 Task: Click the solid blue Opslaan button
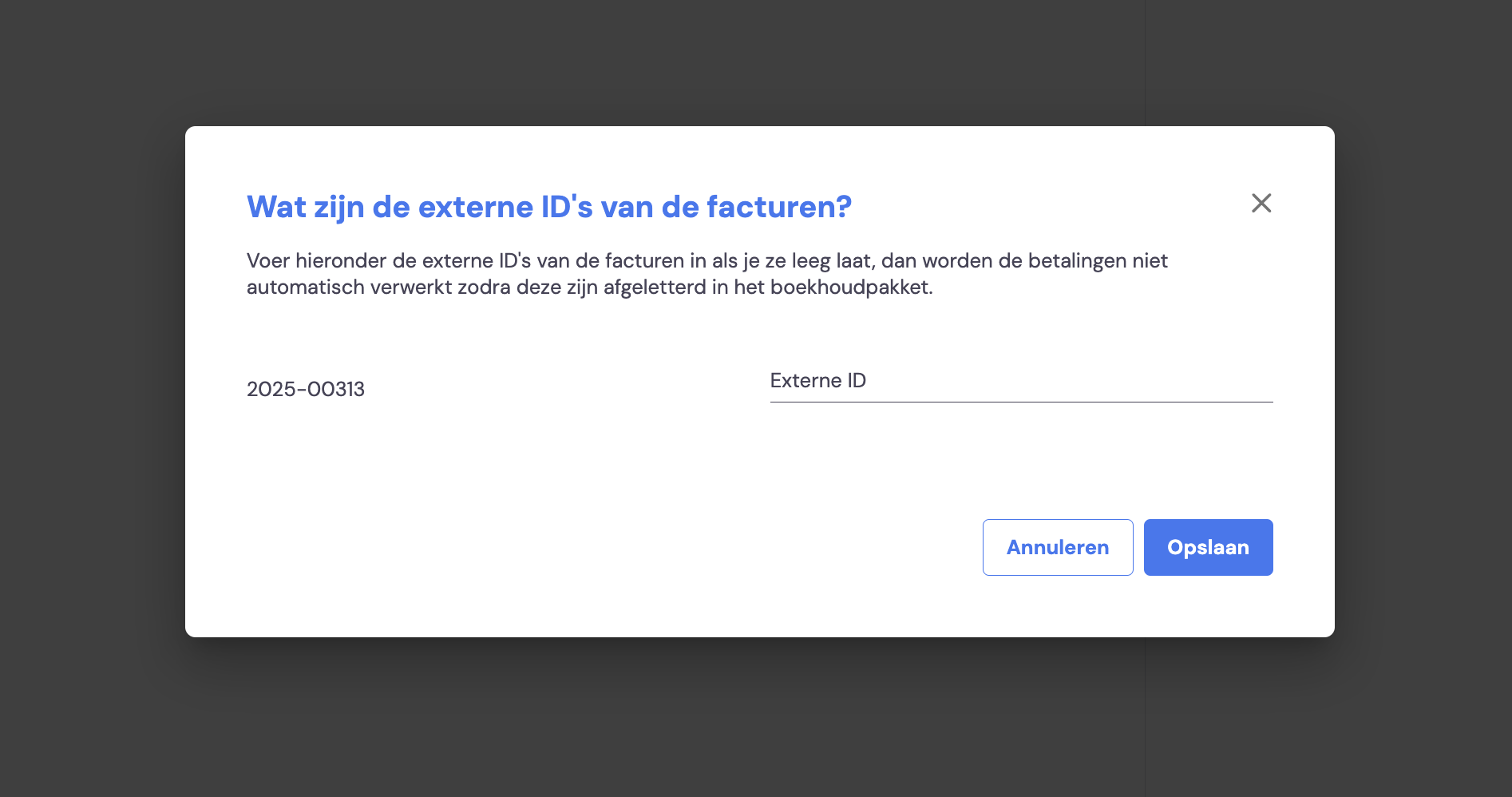1208,547
